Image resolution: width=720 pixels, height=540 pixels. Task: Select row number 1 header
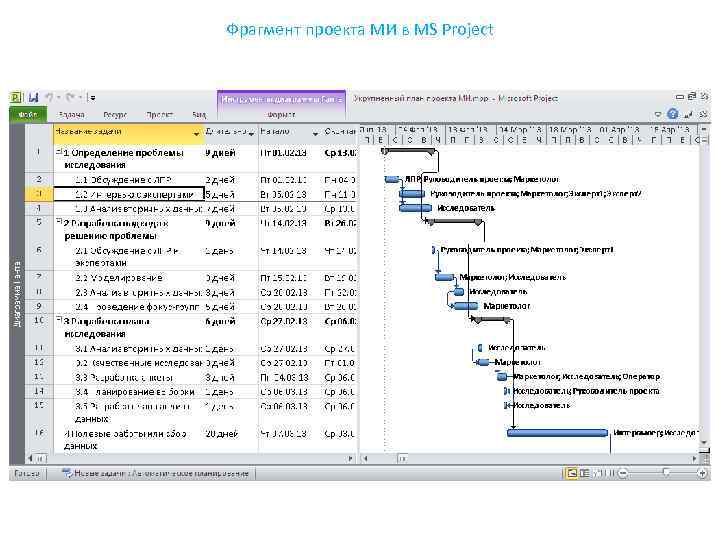[x=39, y=158]
